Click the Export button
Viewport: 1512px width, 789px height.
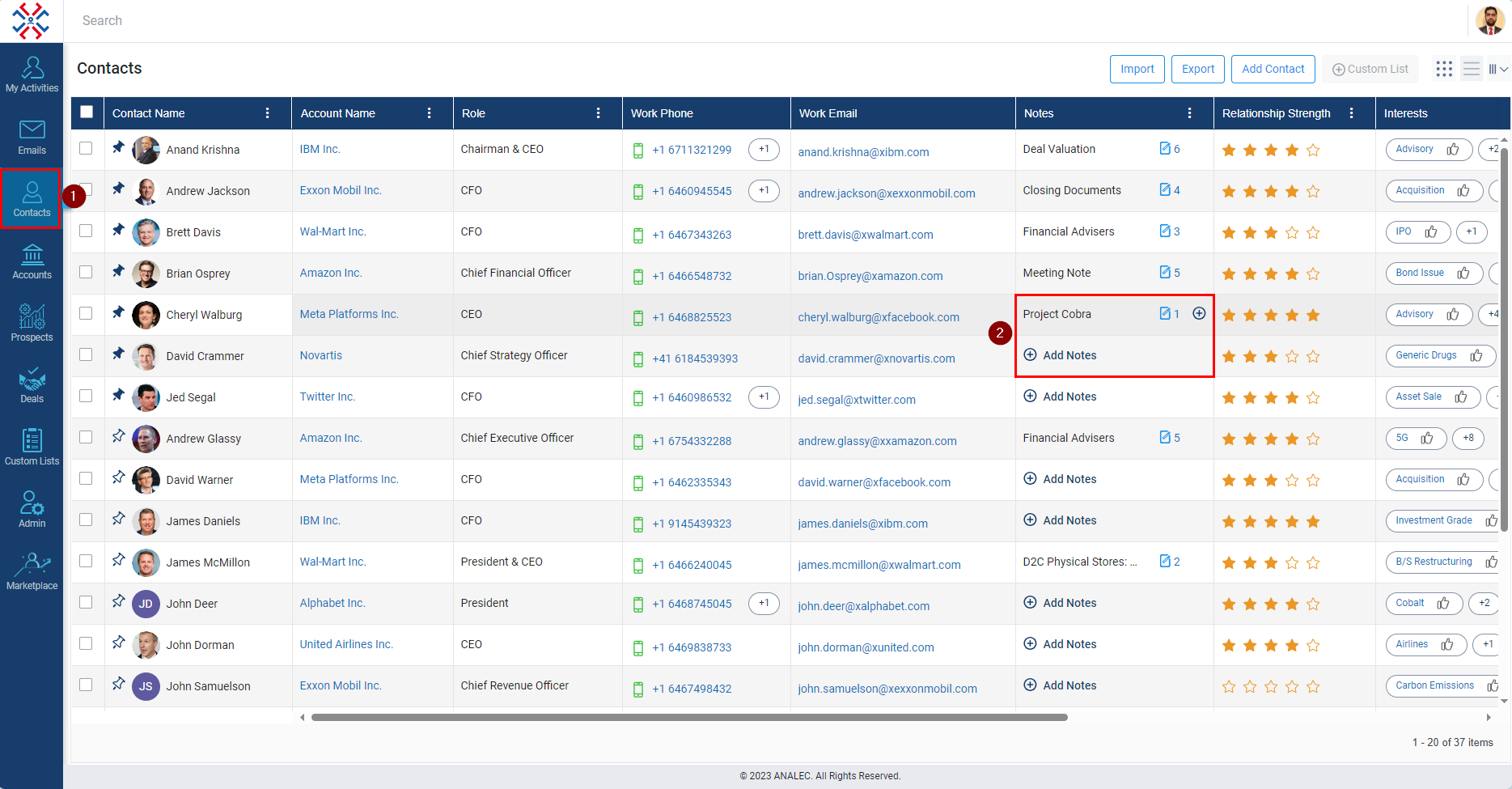1198,69
